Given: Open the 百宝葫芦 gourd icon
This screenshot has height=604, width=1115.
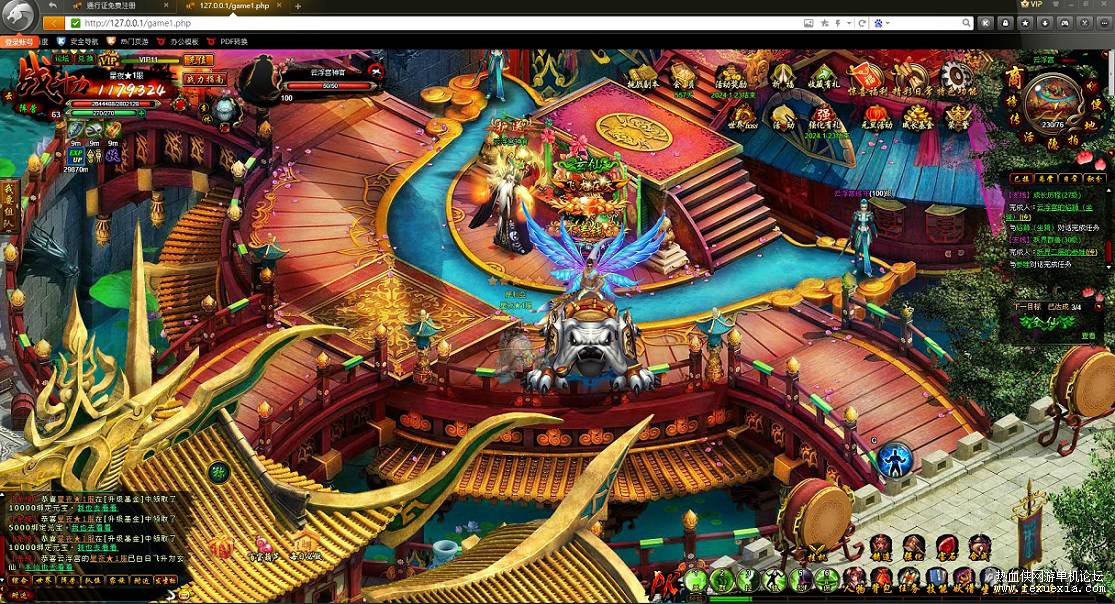Looking at the screenshot, I should [x=262, y=550].
